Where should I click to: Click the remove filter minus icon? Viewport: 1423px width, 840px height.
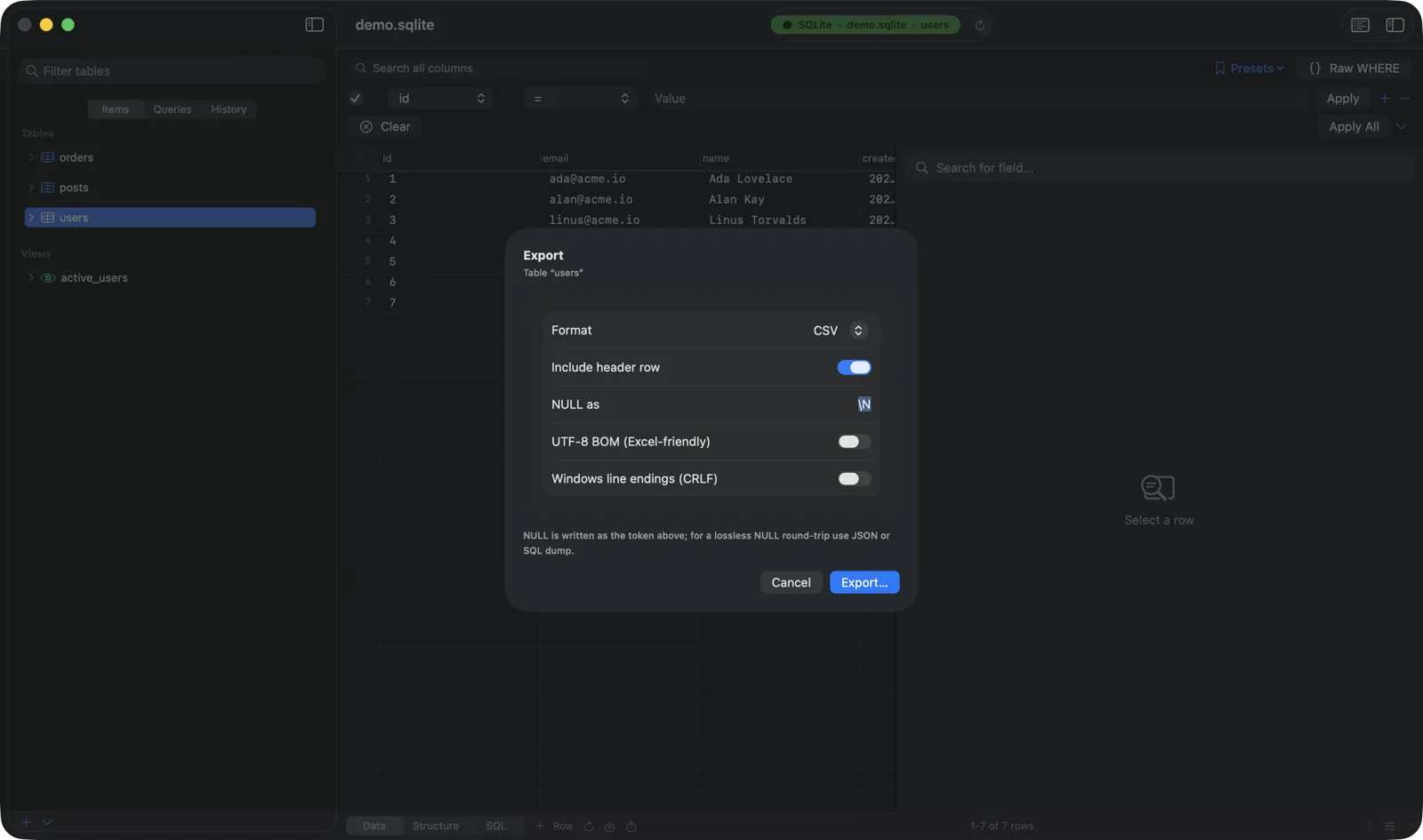(1404, 99)
